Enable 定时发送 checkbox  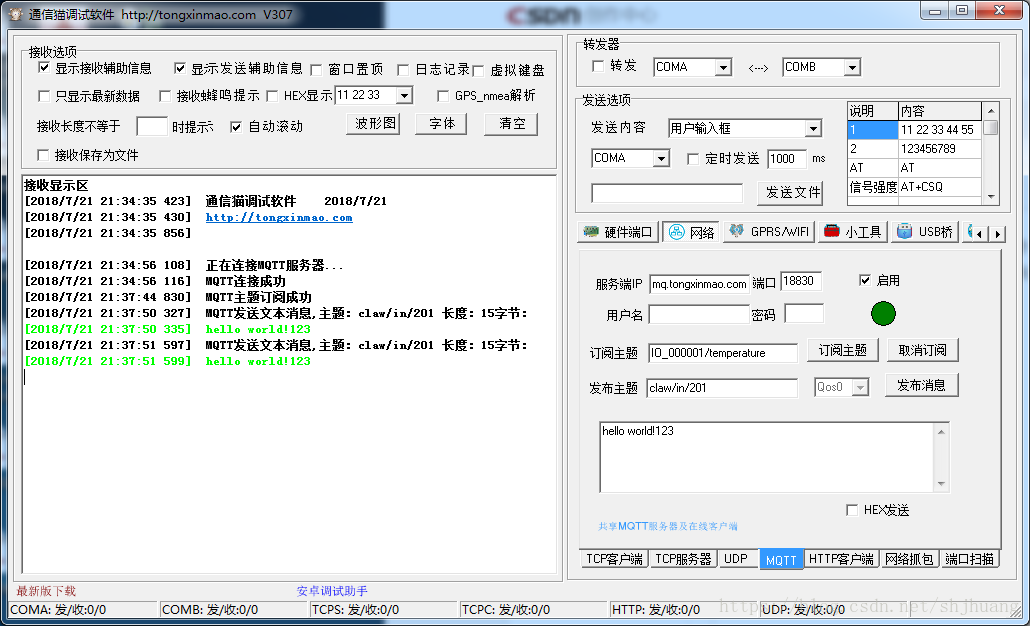tap(693, 159)
